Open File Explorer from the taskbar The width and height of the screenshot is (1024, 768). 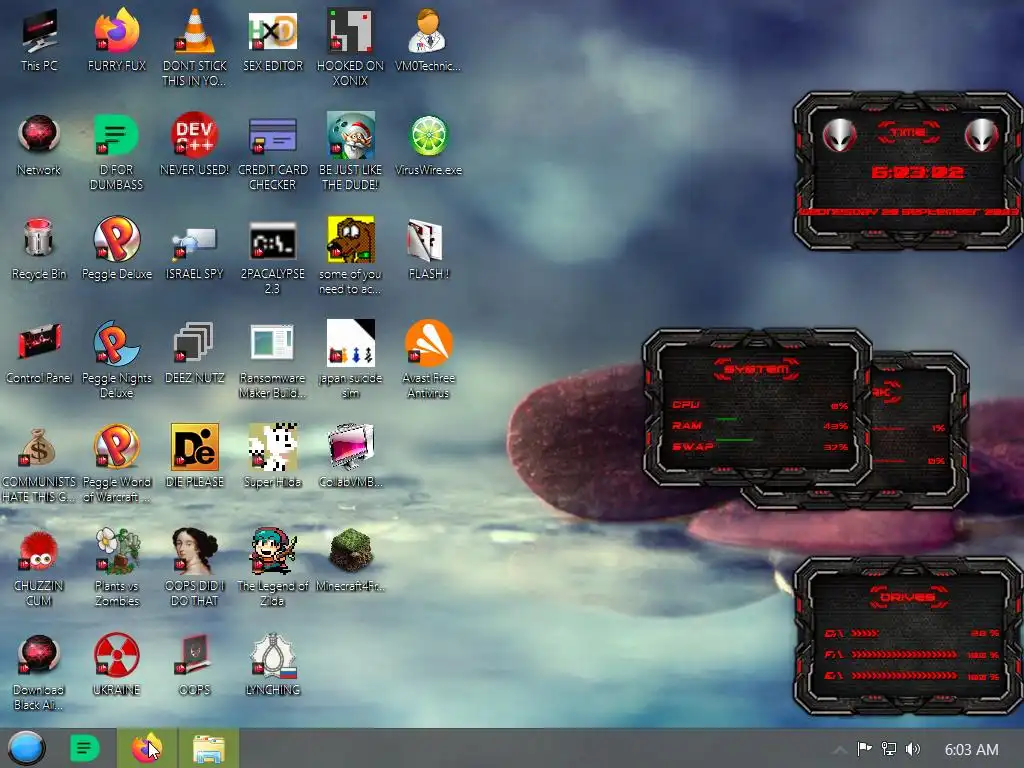(x=209, y=748)
